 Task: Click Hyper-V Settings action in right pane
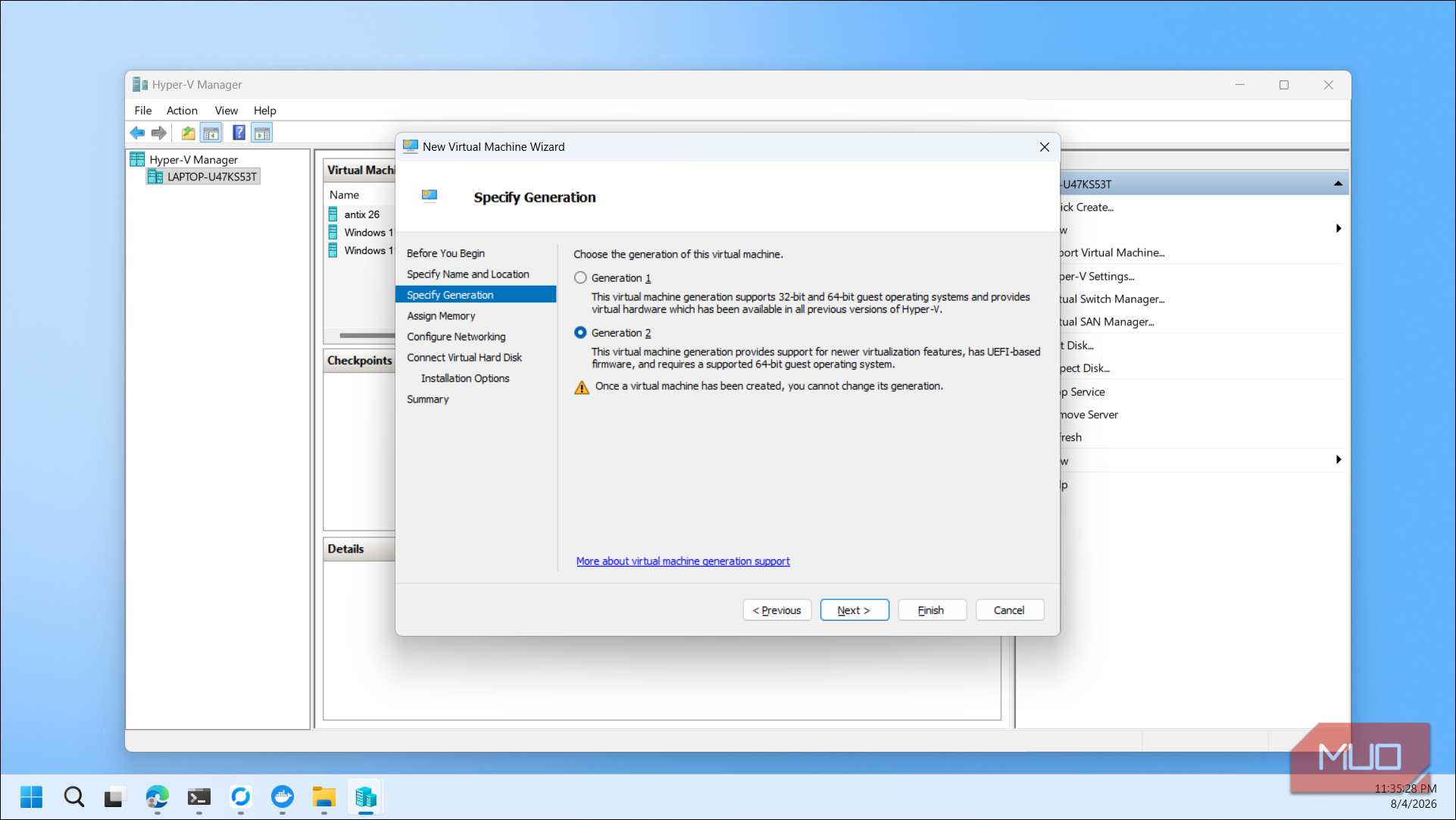pyautogui.click(x=1097, y=277)
